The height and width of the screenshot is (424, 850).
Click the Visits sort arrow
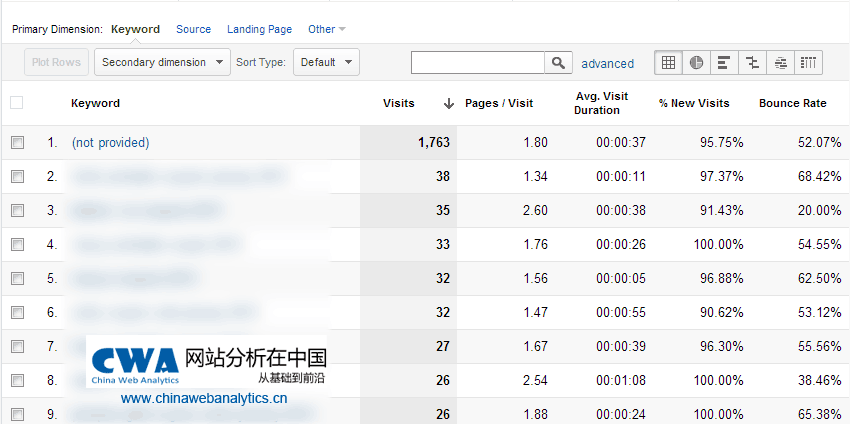pyautogui.click(x=449, y=103)
